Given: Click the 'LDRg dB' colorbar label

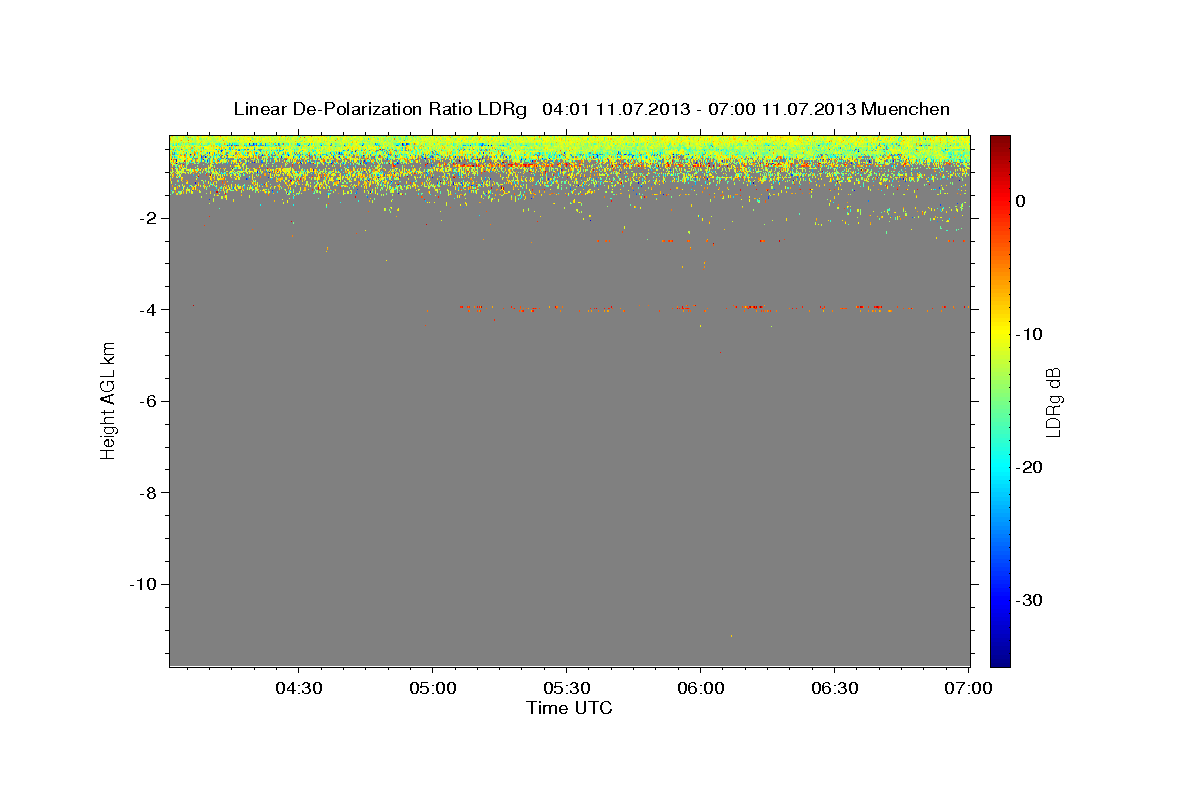Looking at the screenshot, I should [1053, 401].
